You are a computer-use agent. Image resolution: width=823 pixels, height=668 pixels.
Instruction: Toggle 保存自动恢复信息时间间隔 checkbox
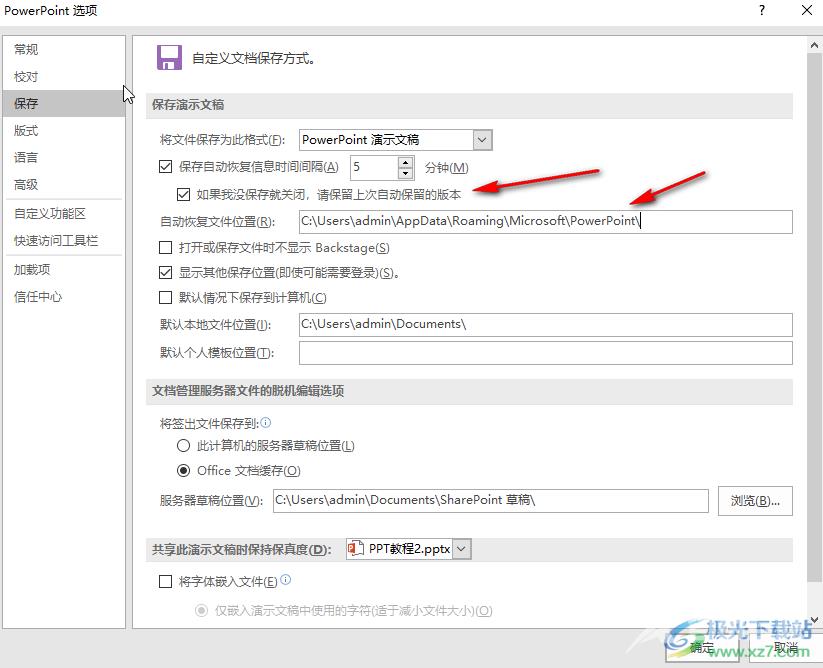[x=165, y=167]
